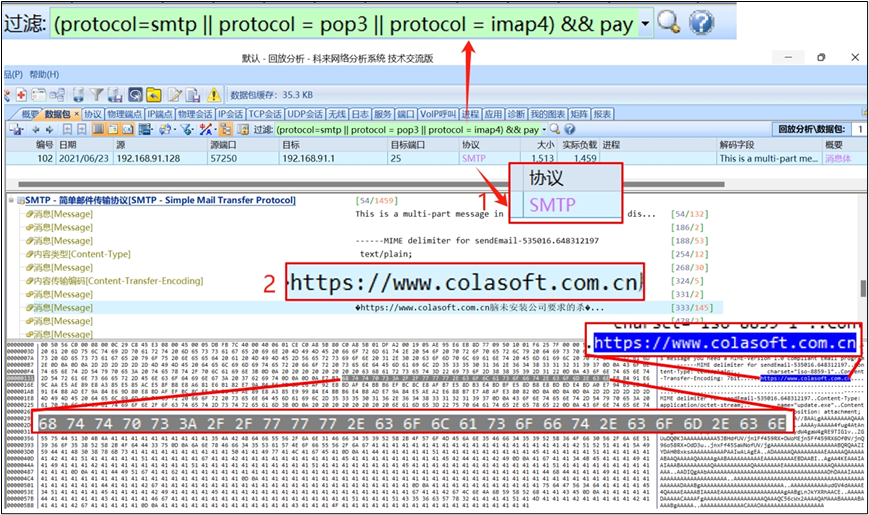Toggle the hex pane view icon
Image resolution: width=869 pixels, height=515 pixels.
127,129
